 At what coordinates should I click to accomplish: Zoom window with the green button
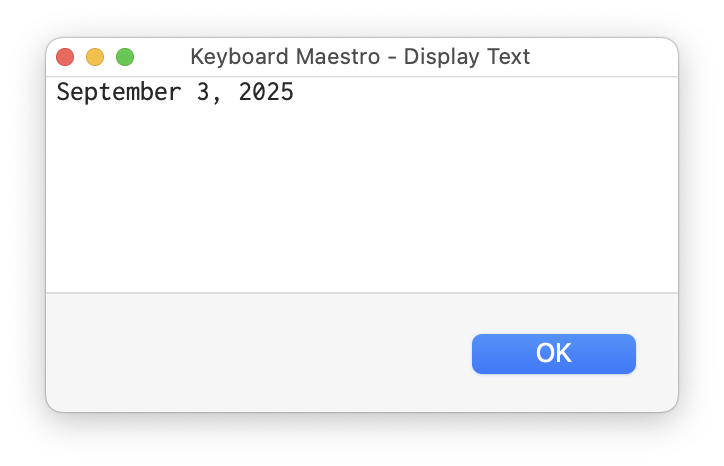(x=125, y=57)
